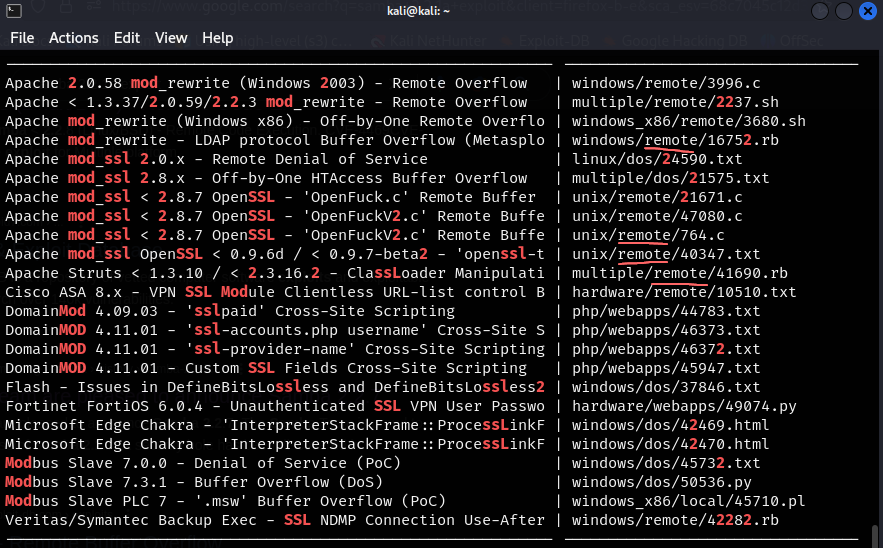883x548 pixels.
Task: Open the Edit menu
Action: [x=127, y=38]
